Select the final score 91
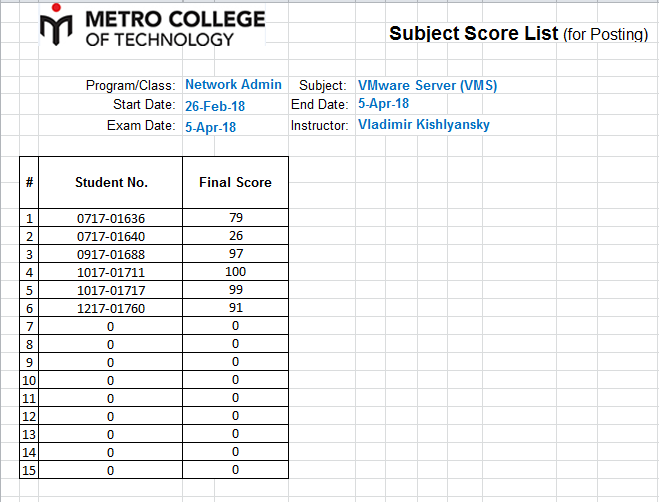659x502 pixels. (235, 308)
